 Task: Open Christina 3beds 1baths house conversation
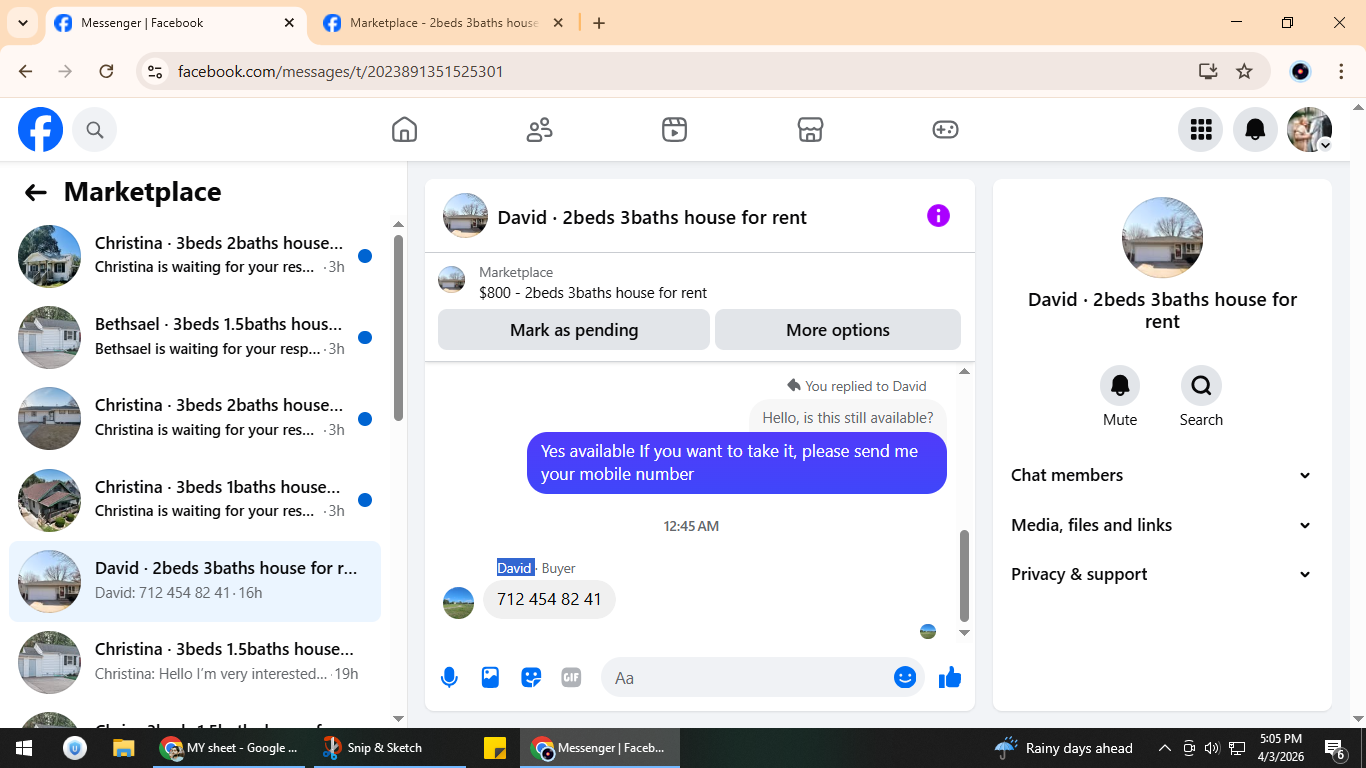point(195,499)
